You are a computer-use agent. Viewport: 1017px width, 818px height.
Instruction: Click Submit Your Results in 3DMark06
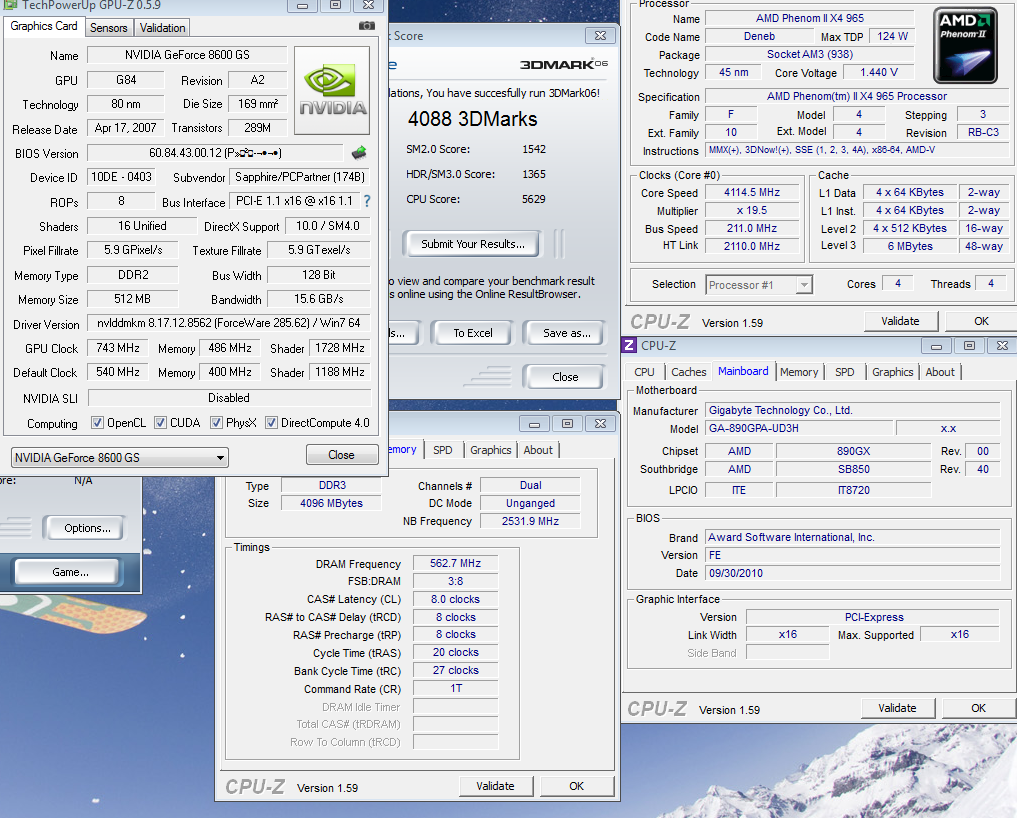pos(472,244)
